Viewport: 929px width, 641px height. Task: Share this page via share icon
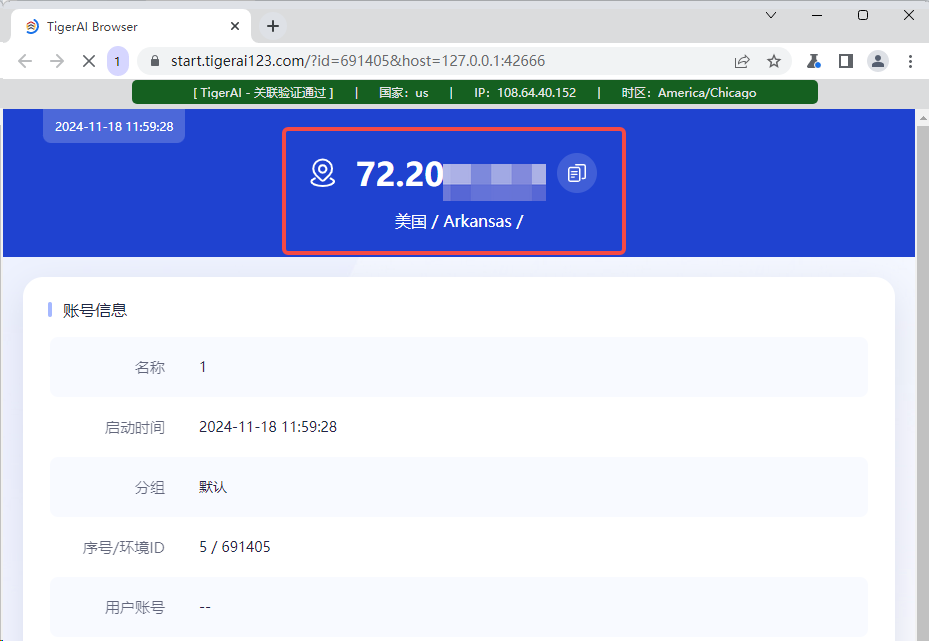click(742, 61)
